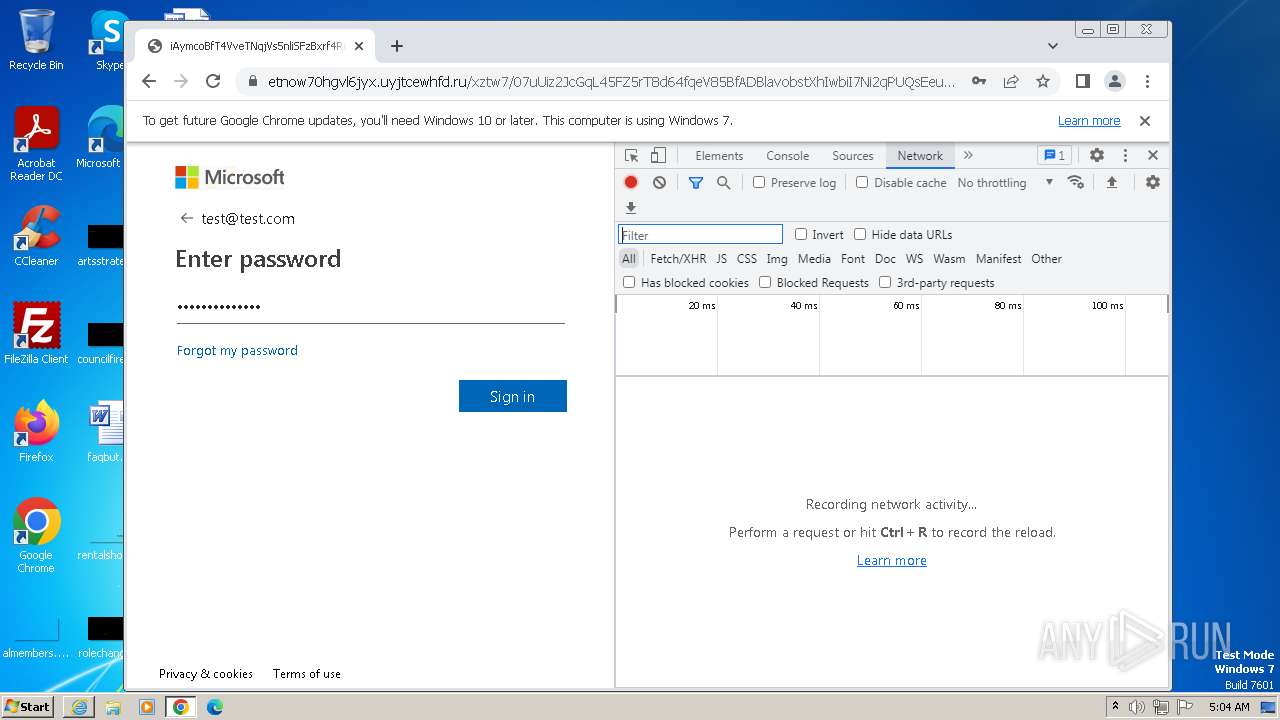This screenshot has height=720, width=1280.
Task: Export the HAR file with the download arrow
Action: click(631, 208)
